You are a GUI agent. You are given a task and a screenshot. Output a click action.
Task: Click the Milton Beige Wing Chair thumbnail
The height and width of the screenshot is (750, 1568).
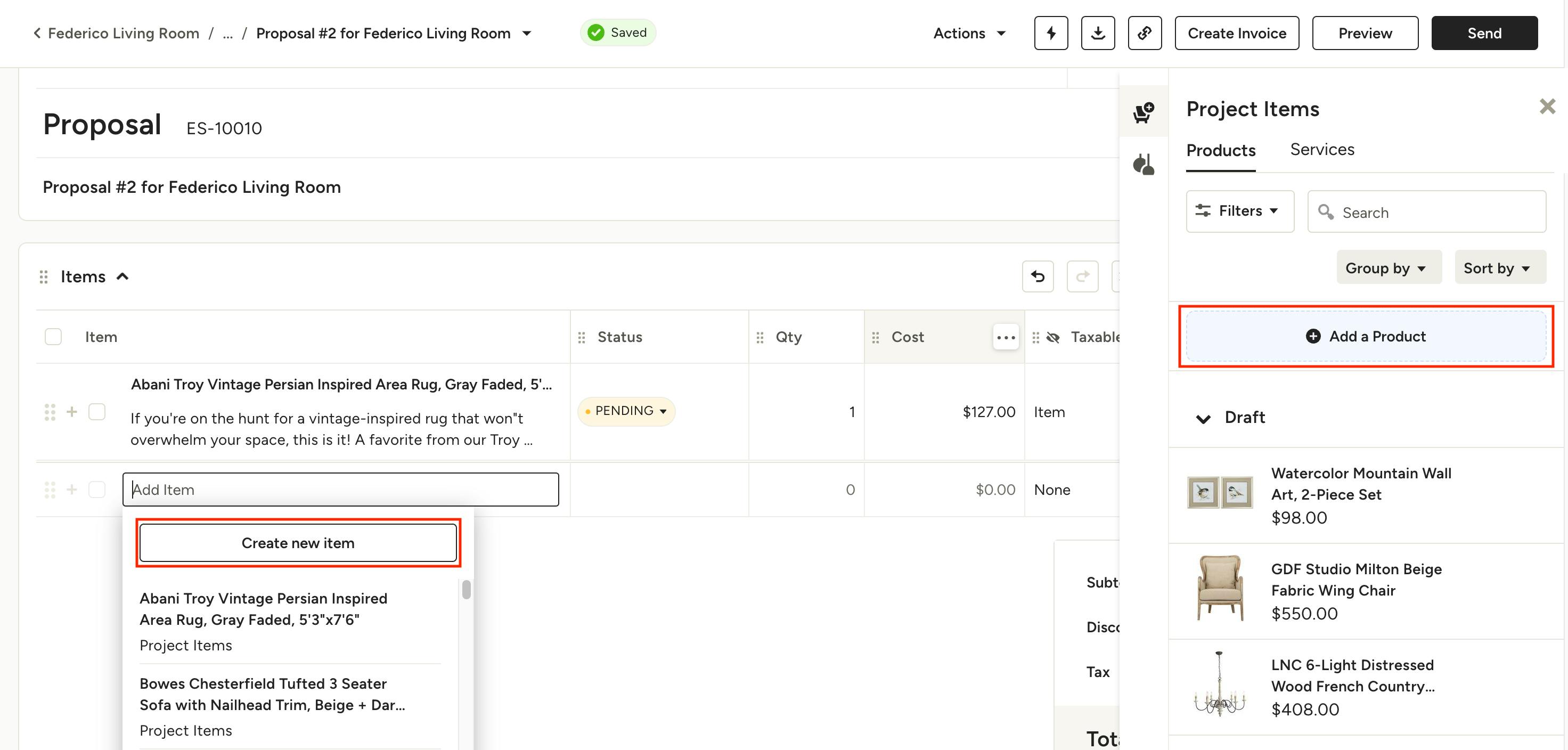tap(1220, 588)
